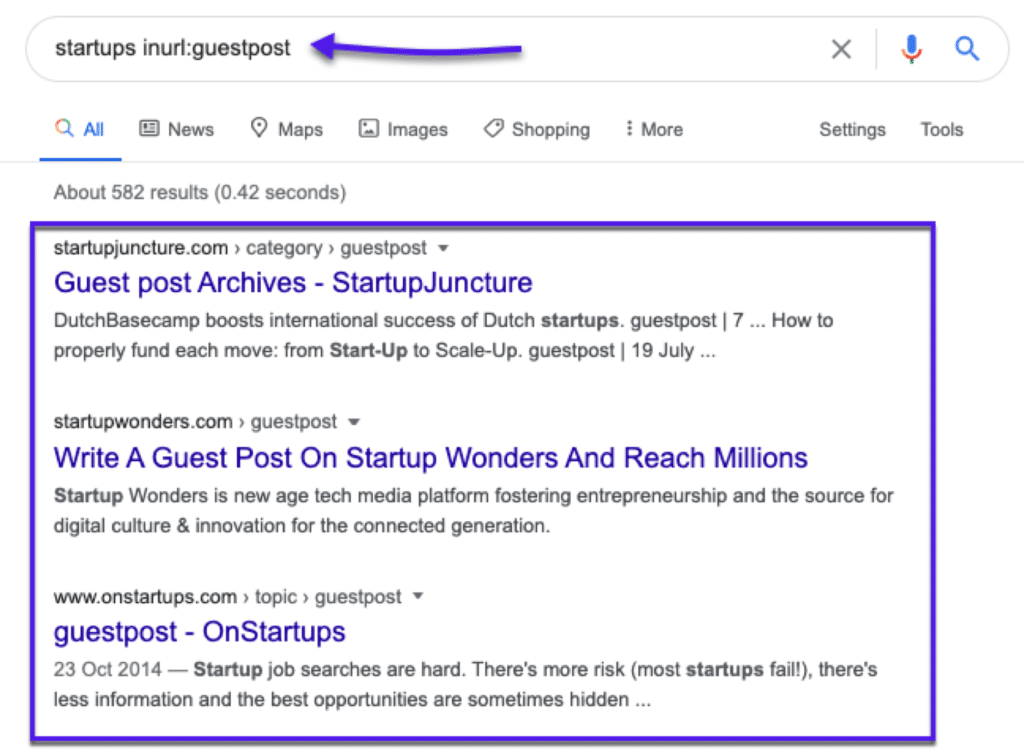Open search Tools menu
This screenshot has width=1024, height=752.
[x=941, y=129]
